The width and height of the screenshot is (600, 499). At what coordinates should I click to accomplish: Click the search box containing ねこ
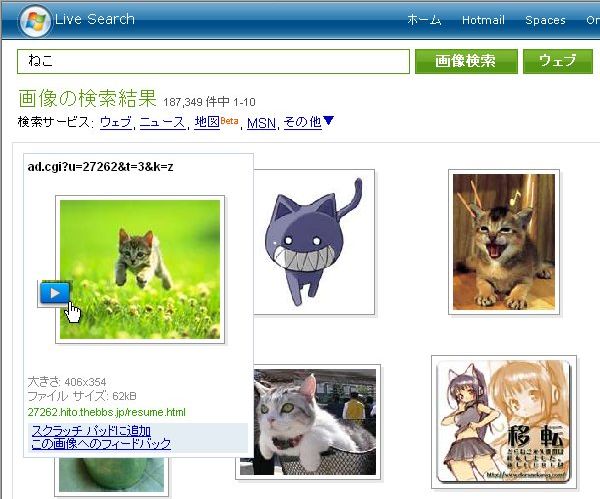tap(213, 61)
